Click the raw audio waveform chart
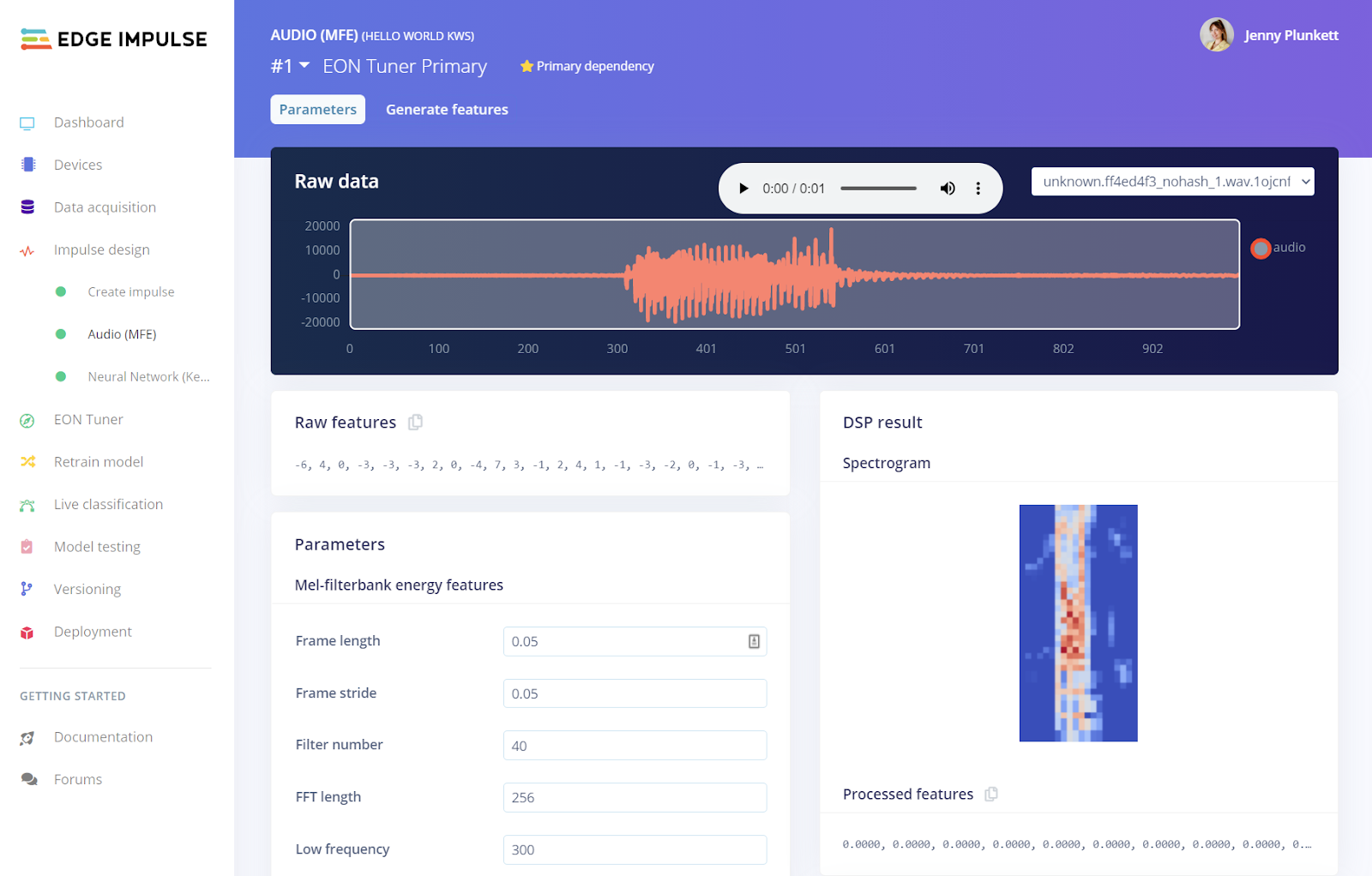The width and height of the screenshot is (1372, 876). pyautogui.click(x=795, y=274)
